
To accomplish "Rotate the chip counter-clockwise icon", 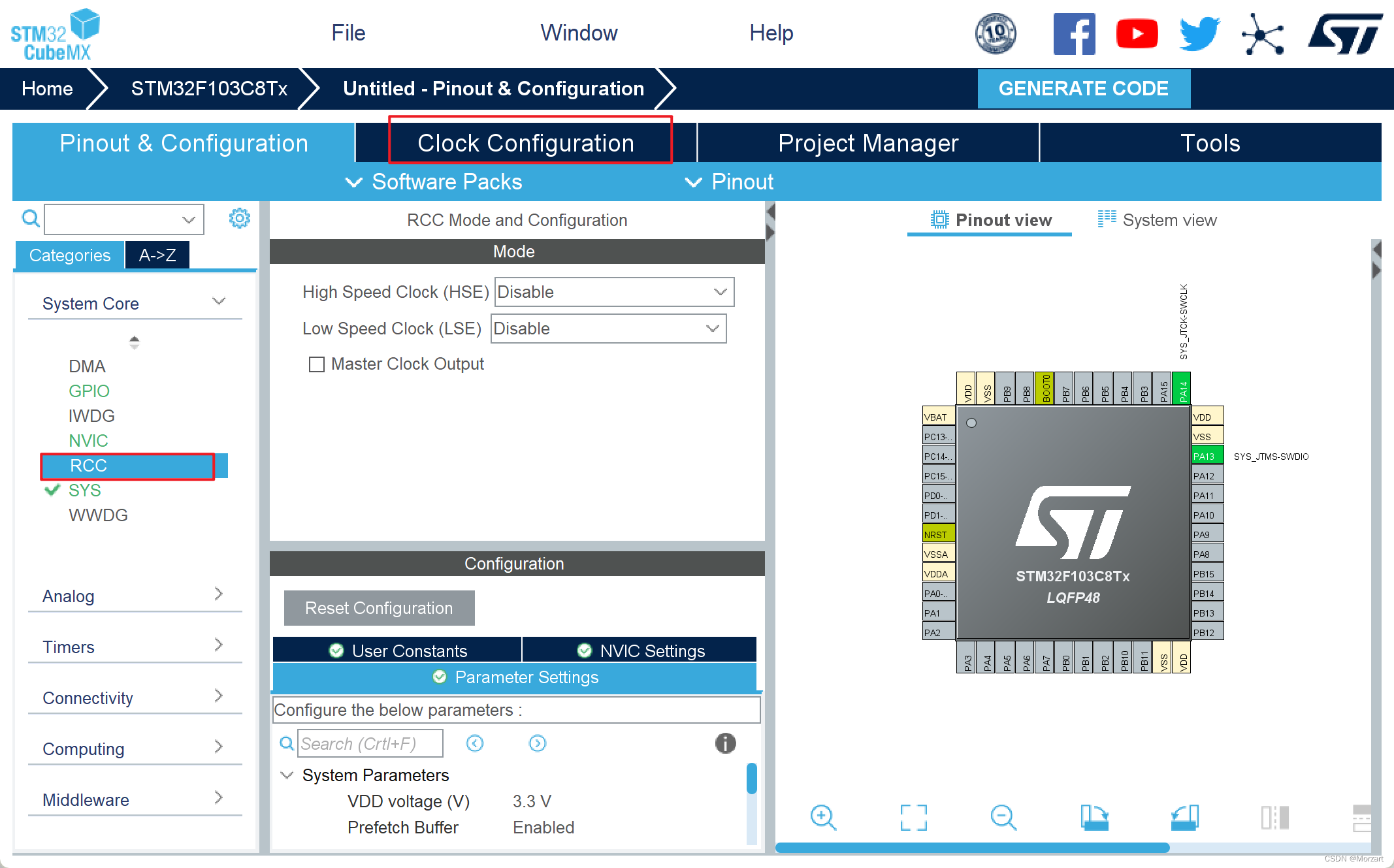I will (1184, 817).
